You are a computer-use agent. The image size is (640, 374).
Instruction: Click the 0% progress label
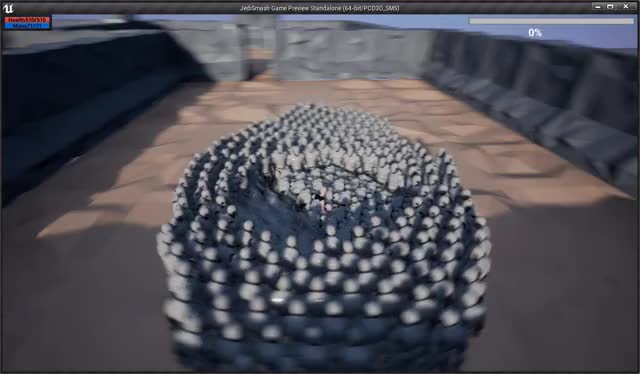point(535,33)
